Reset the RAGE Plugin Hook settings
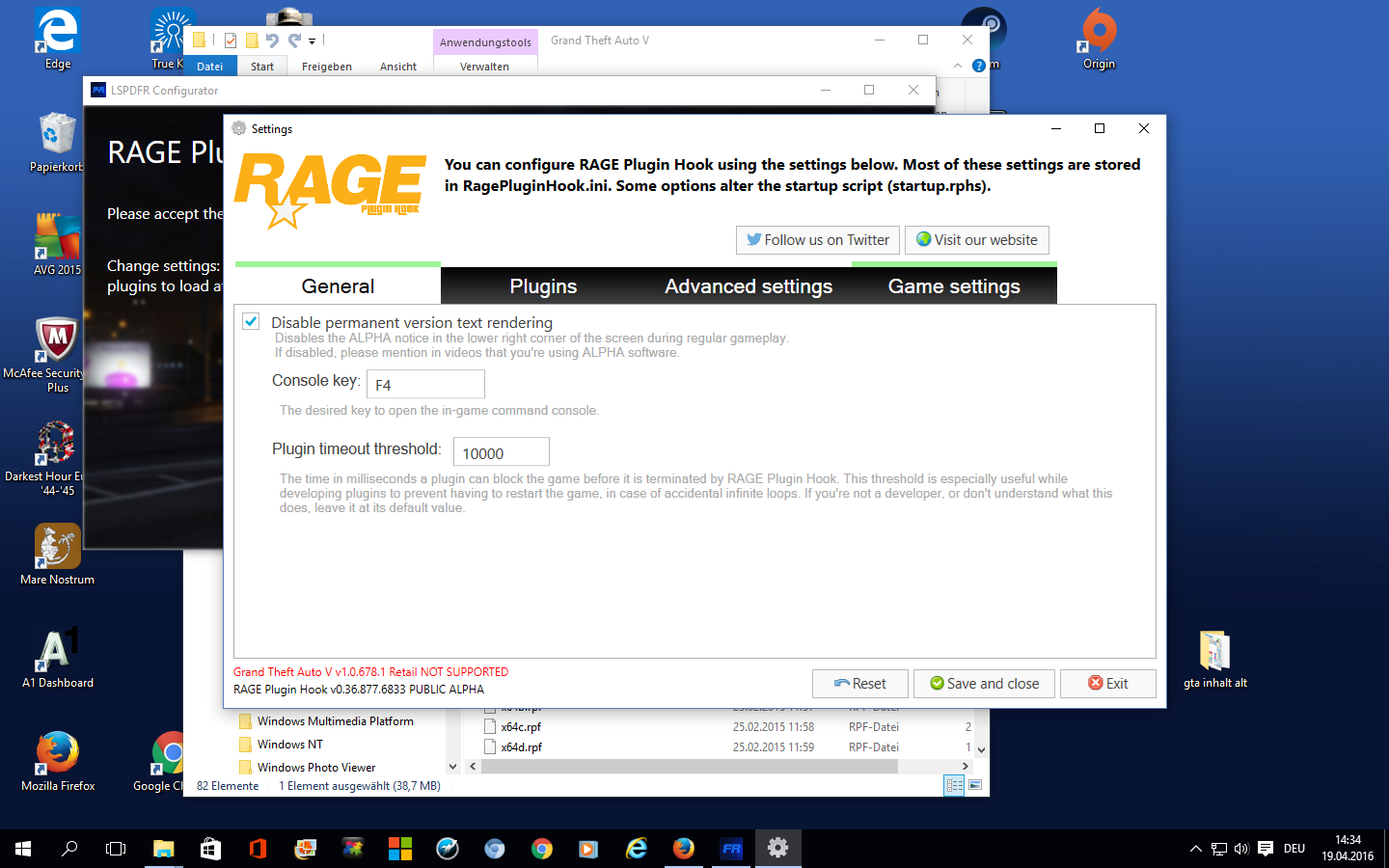The height and width of the screenshot is (868, 1389). [x=860, y=684]
